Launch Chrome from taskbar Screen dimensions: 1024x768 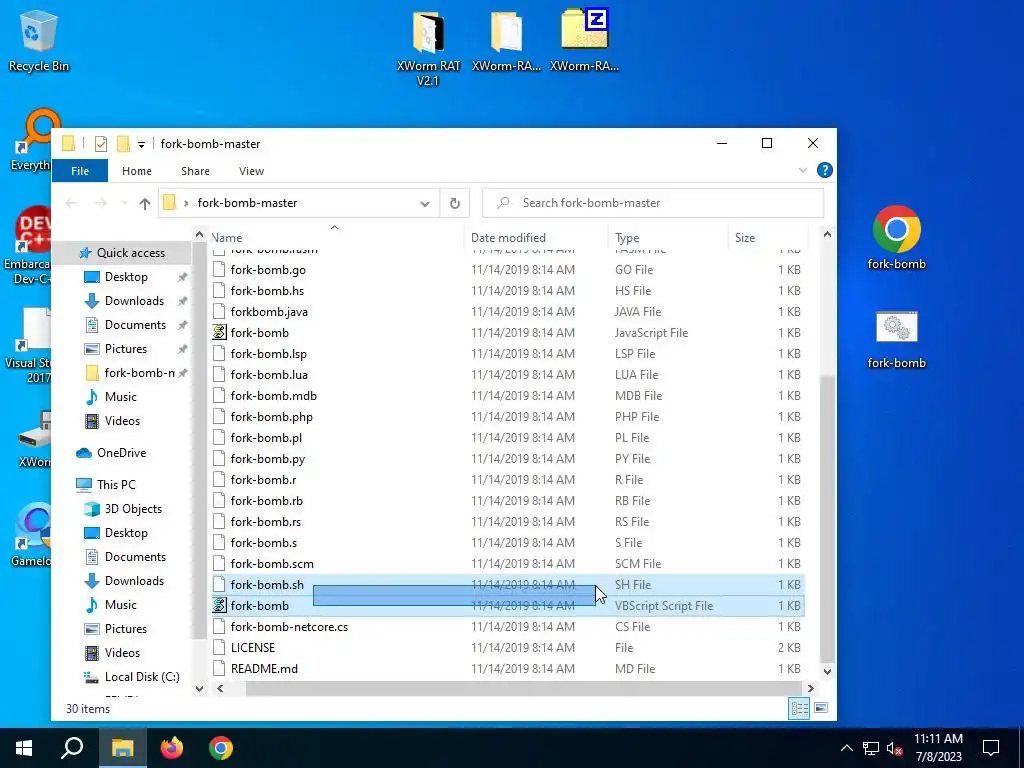[x=221, y=748]
